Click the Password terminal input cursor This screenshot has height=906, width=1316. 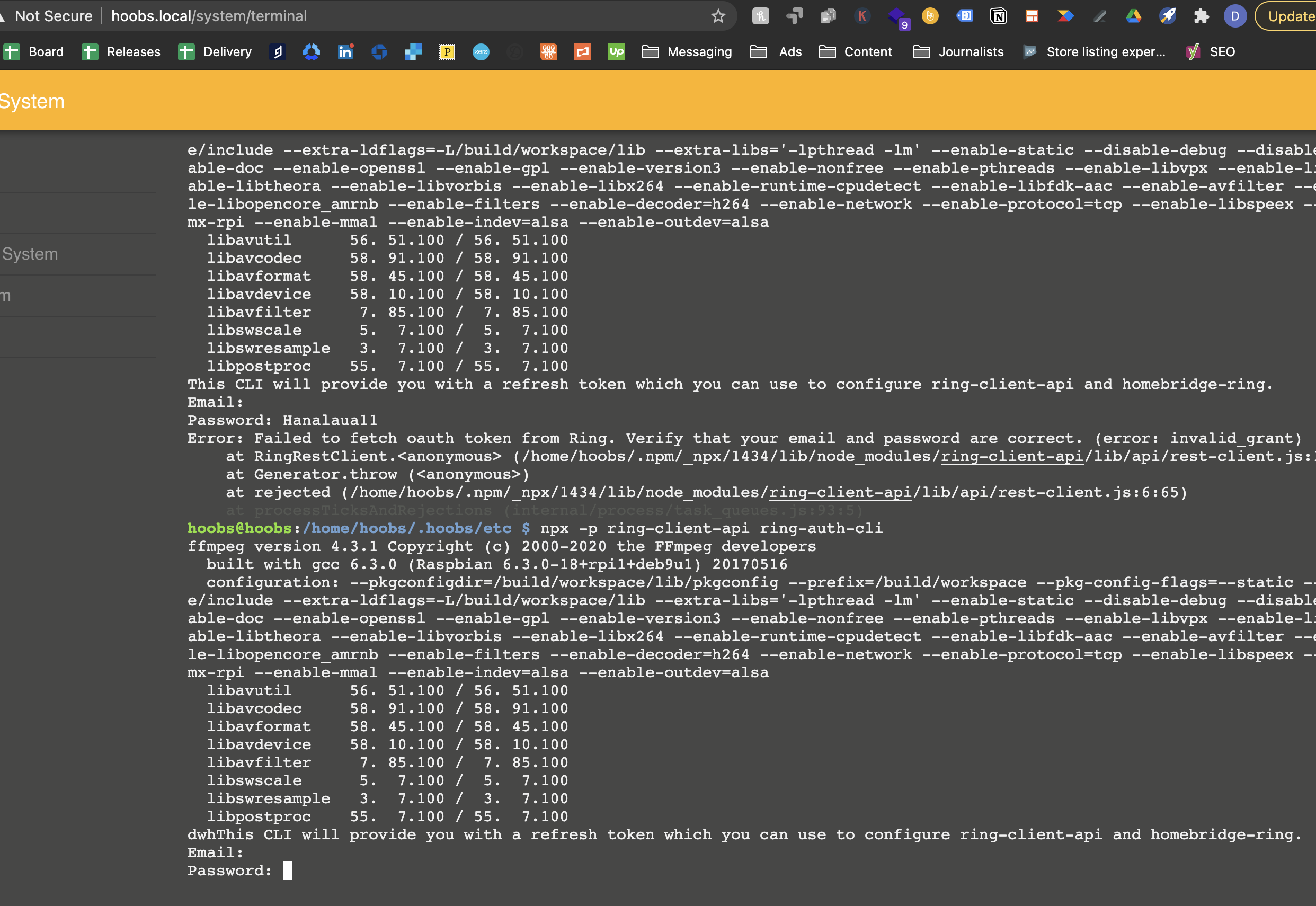pyautogui.click(x=287, y=870)
